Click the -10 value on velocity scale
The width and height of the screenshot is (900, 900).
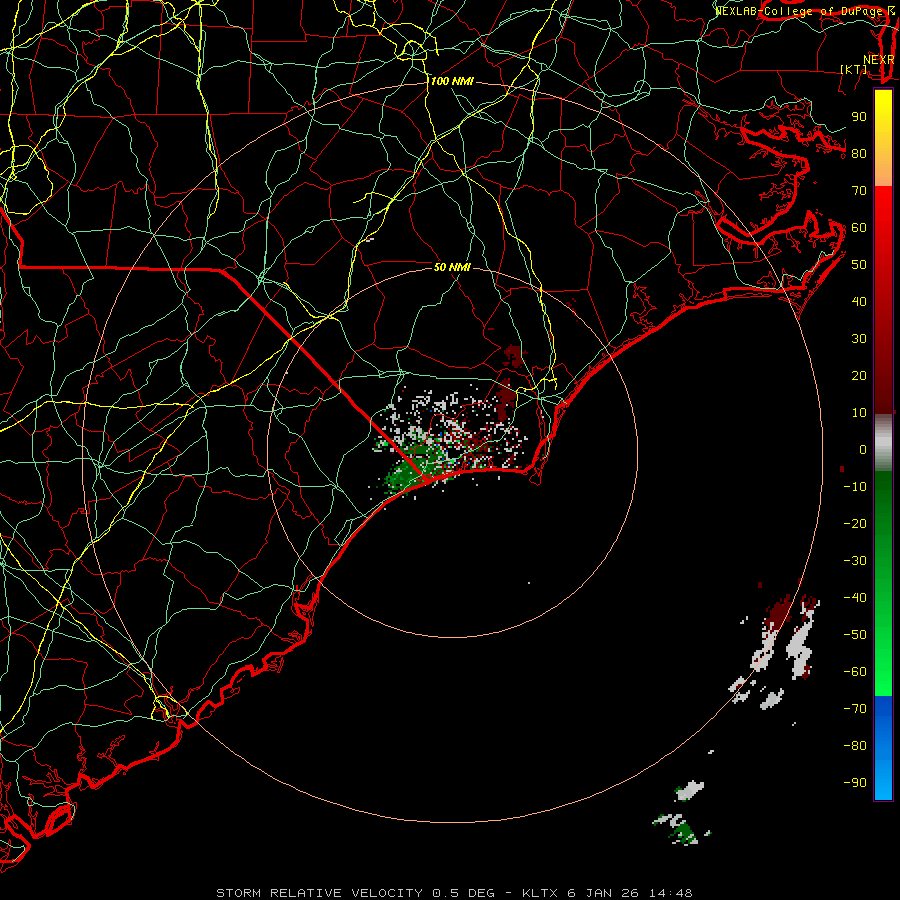coord(855,487)
